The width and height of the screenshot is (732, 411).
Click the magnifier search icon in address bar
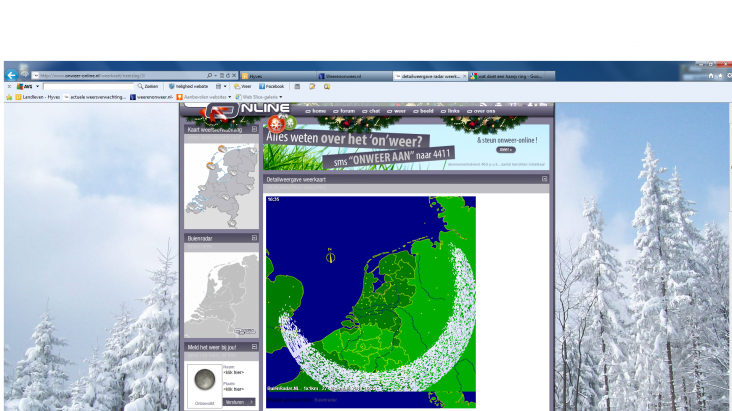[x=209, y=75]
